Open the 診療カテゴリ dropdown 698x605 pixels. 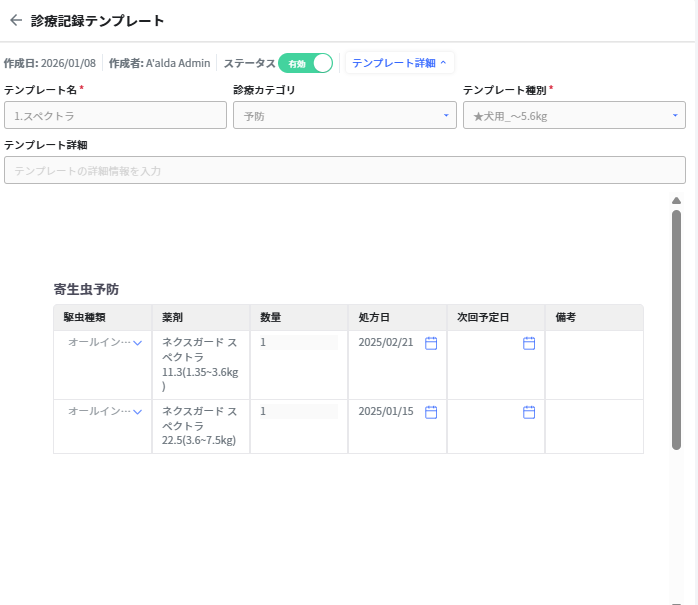(345, 115)
